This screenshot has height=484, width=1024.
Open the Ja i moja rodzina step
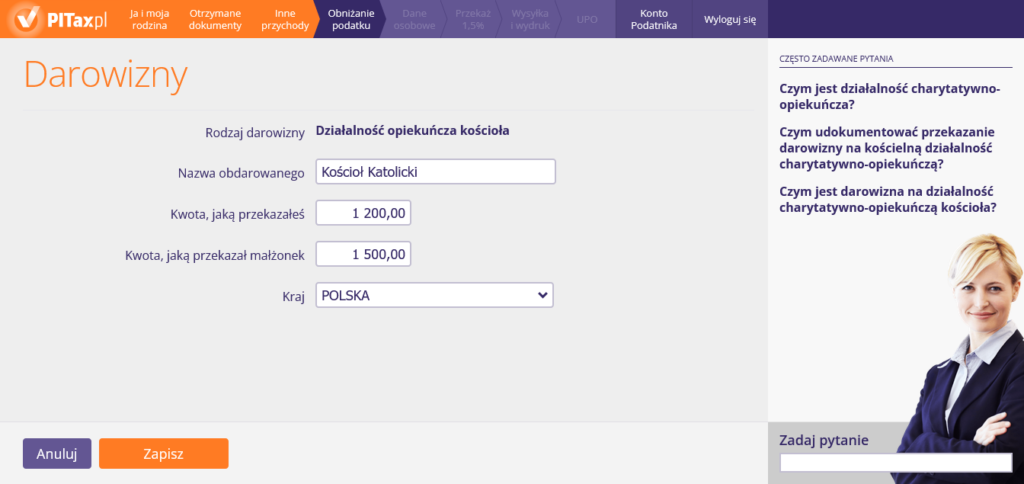[149, 19]
